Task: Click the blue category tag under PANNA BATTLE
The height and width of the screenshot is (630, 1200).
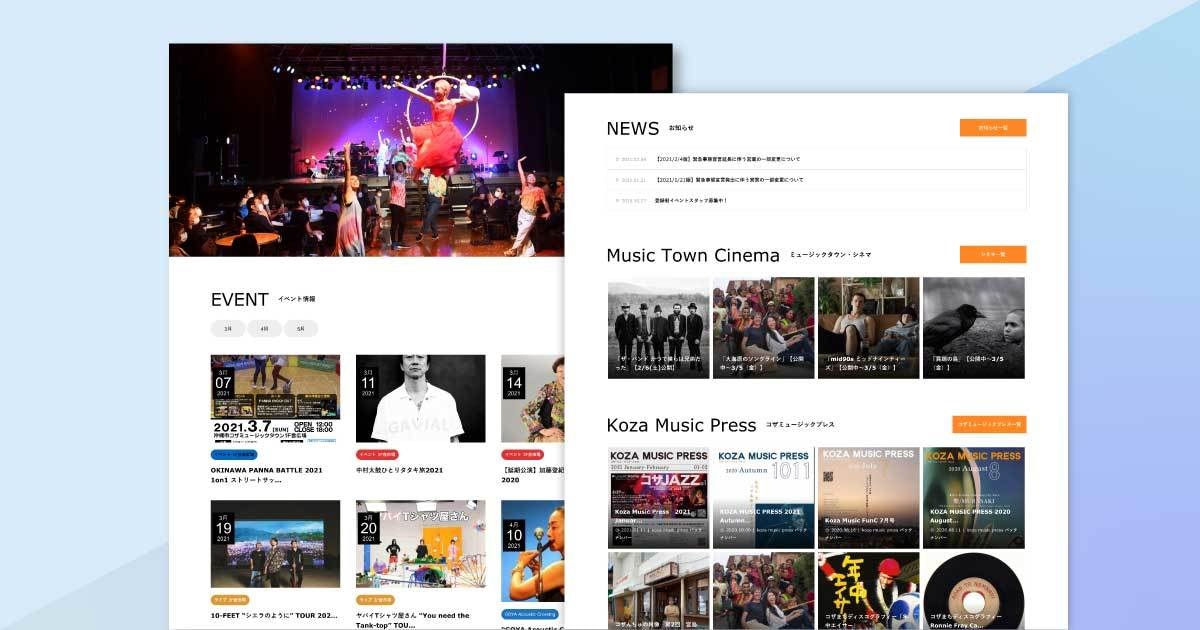Action: click(234, 454)
